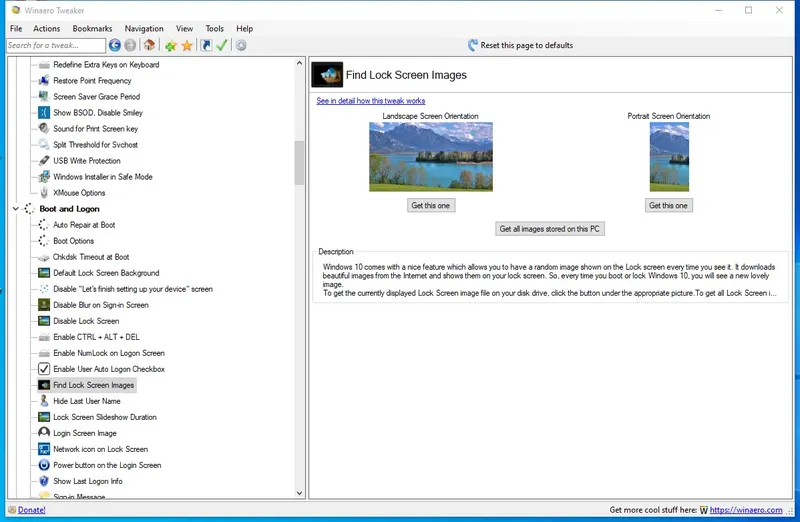Collapse the Boot and Logon tree section
800x522 pixels.
click(16, 209)
